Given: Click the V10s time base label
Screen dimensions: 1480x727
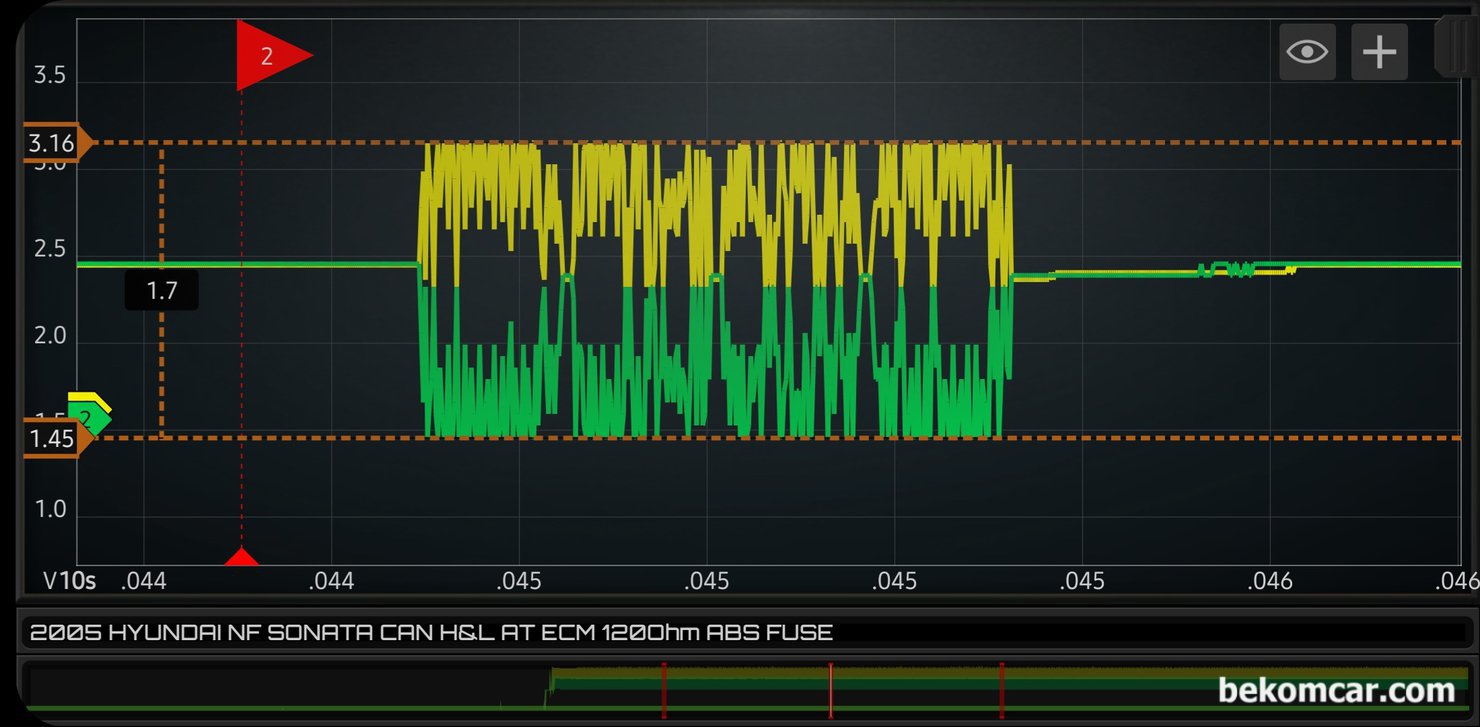Looking at the screenshot, I should (69, 581).
